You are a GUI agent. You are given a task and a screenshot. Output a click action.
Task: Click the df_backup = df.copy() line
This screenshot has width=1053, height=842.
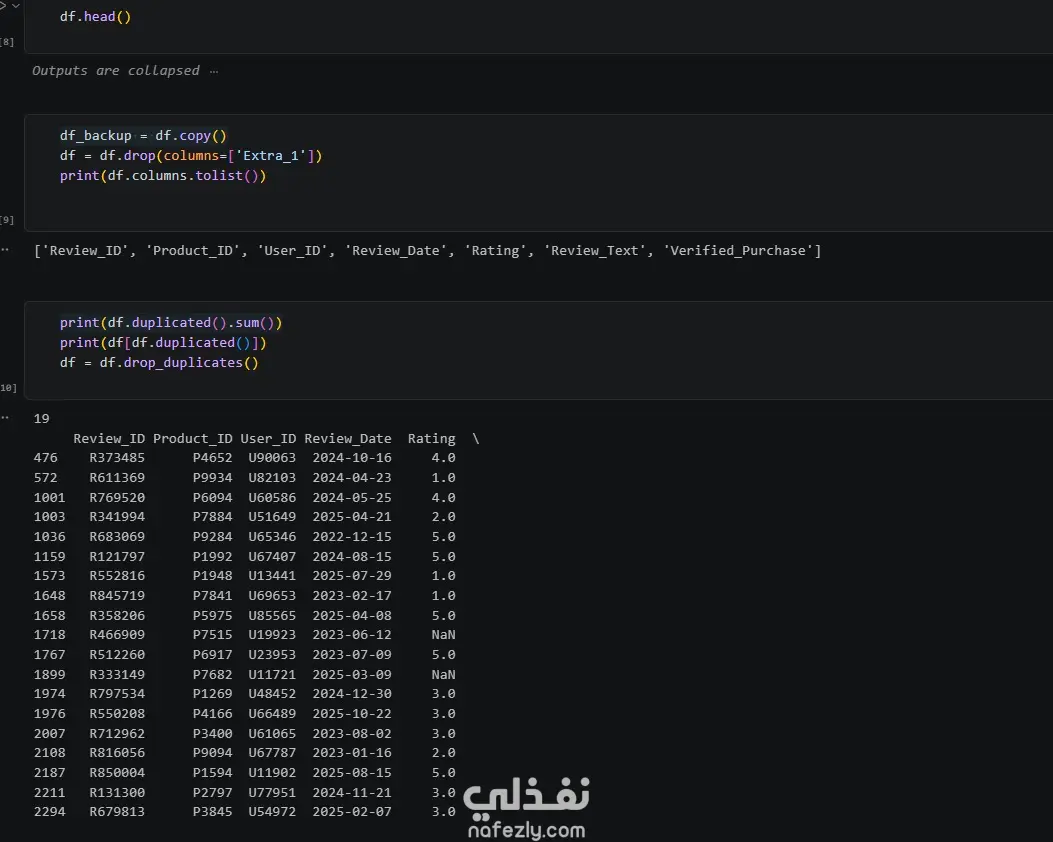(143, 136)
